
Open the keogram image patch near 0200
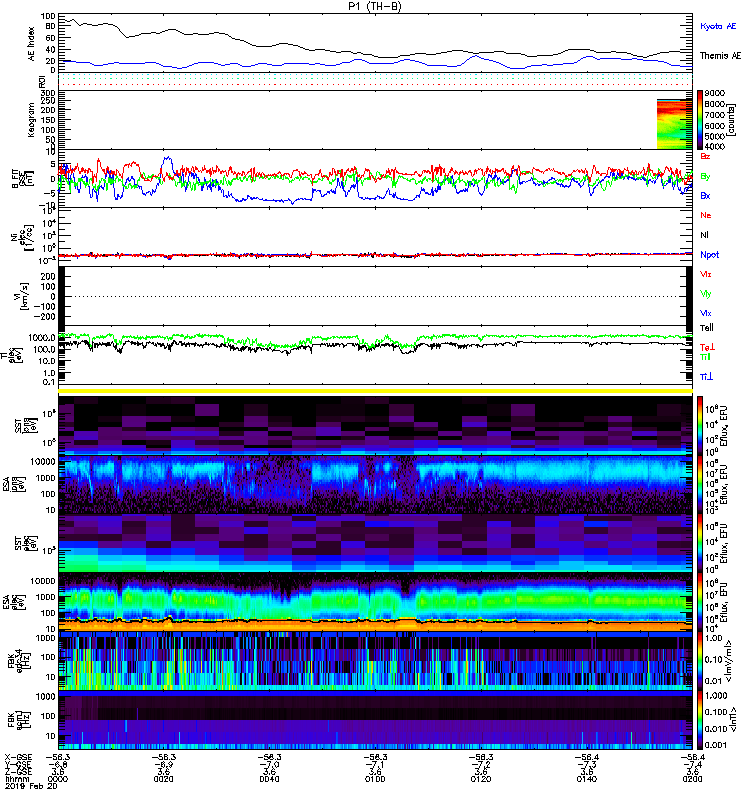[674, 124]
